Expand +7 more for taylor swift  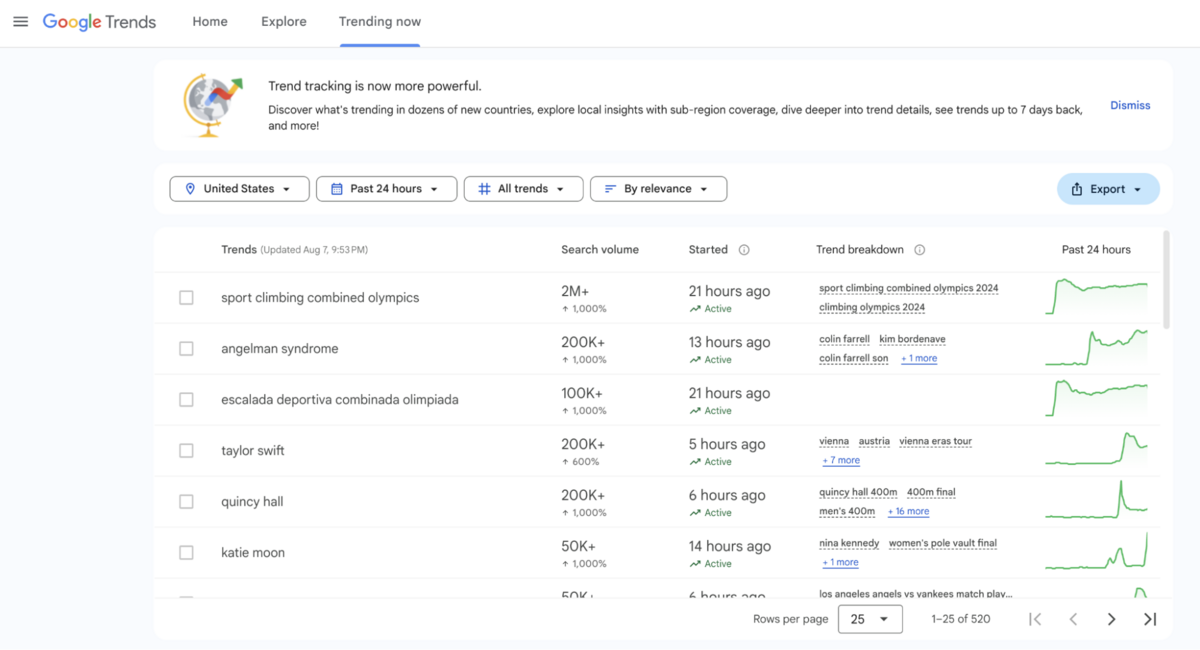841,460
